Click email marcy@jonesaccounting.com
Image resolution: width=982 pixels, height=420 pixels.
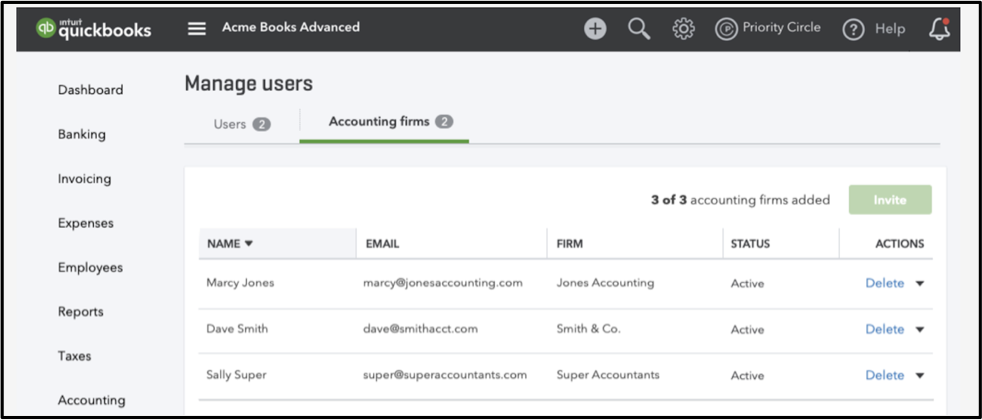(443, 283)
